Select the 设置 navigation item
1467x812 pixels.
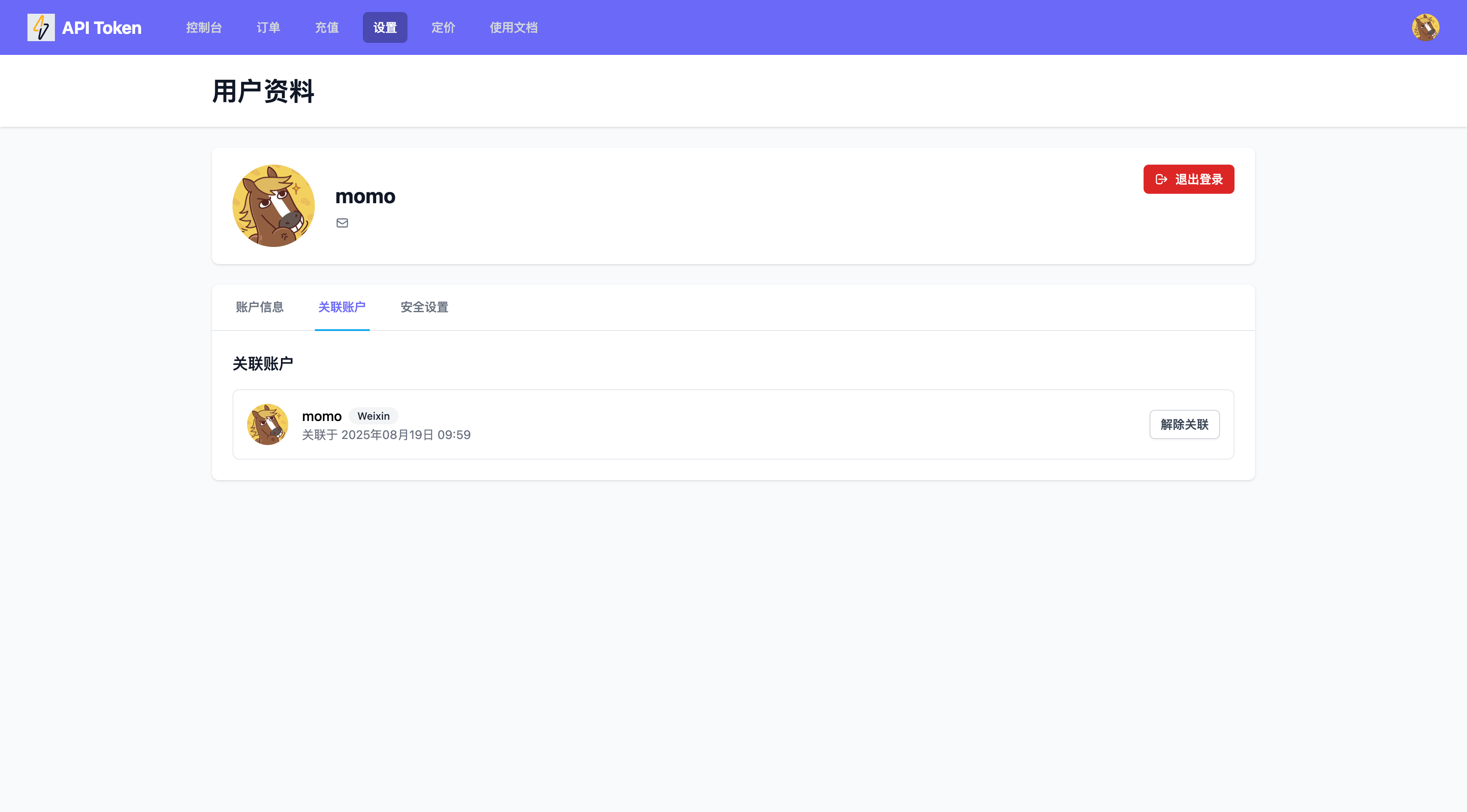[384, 27]
